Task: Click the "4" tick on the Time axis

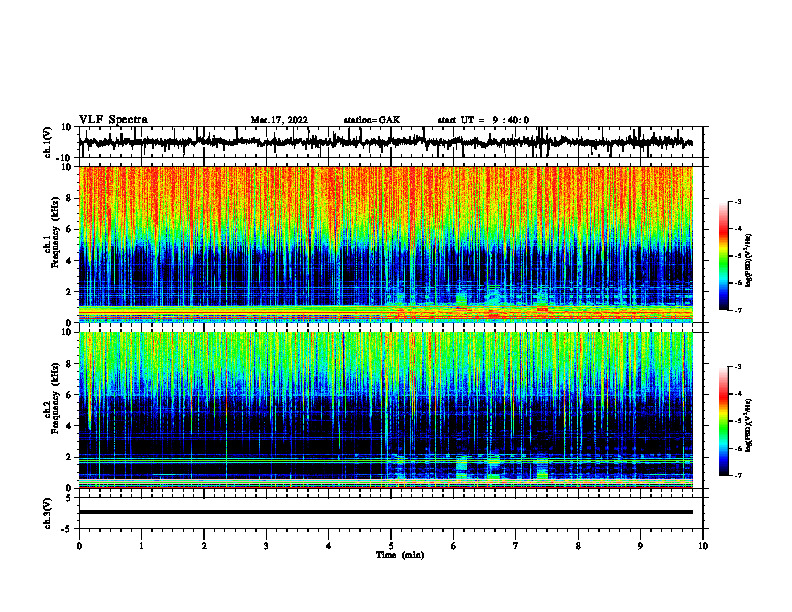Action: 329,546
